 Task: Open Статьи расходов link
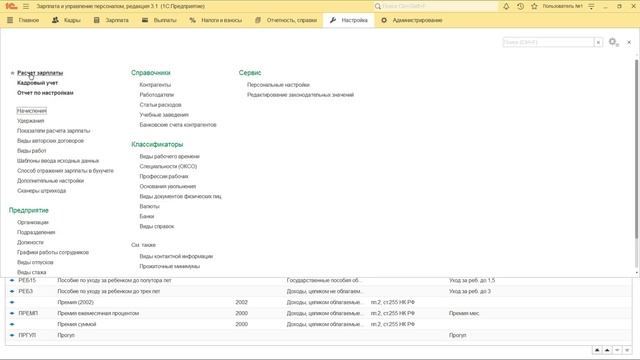coord(160,105)
